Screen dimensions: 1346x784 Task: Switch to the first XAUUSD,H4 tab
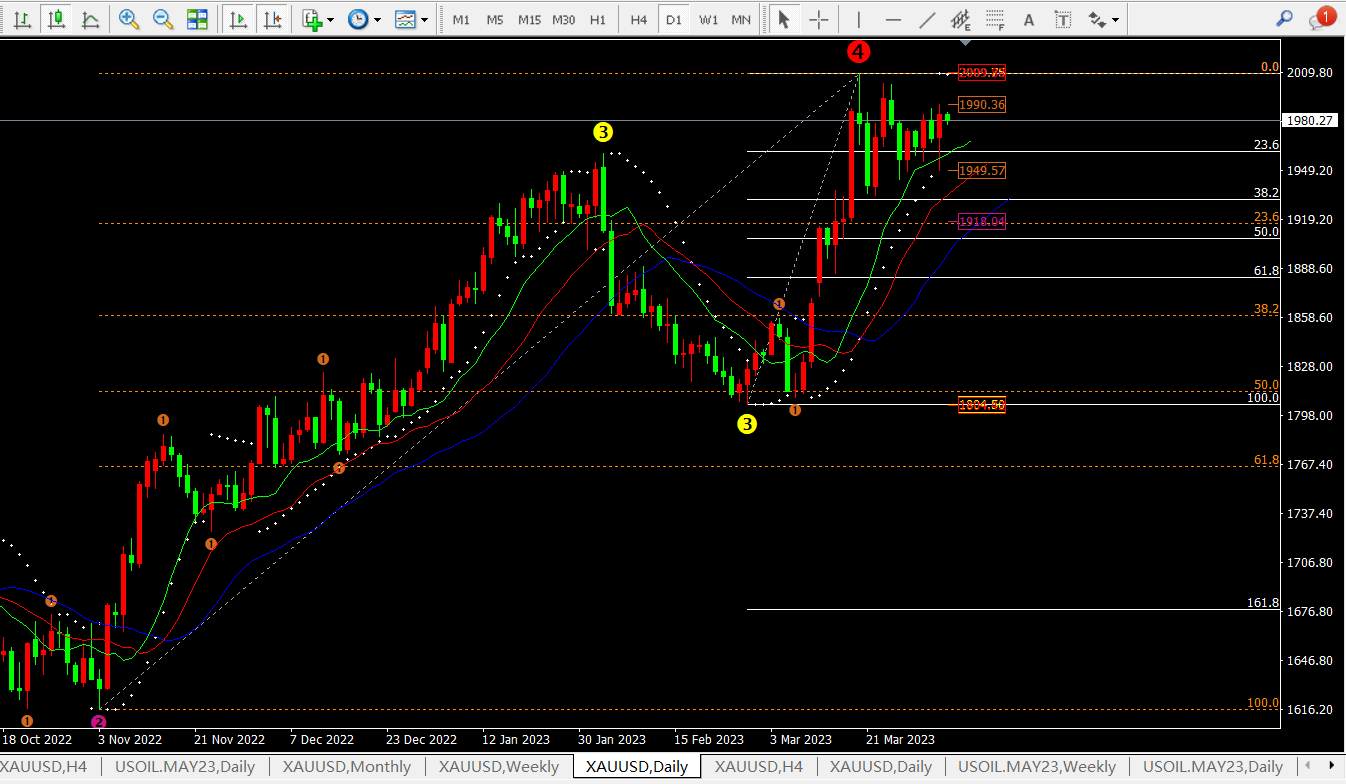[44, 767]
